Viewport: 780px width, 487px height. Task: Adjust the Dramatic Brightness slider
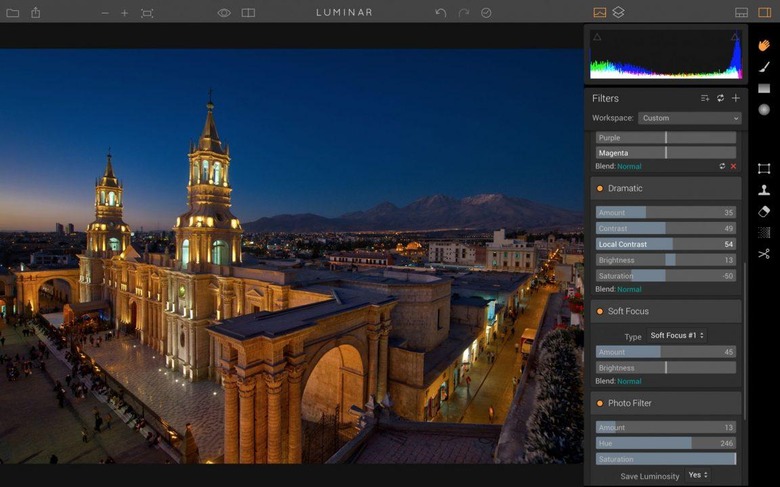pos(666,260)
